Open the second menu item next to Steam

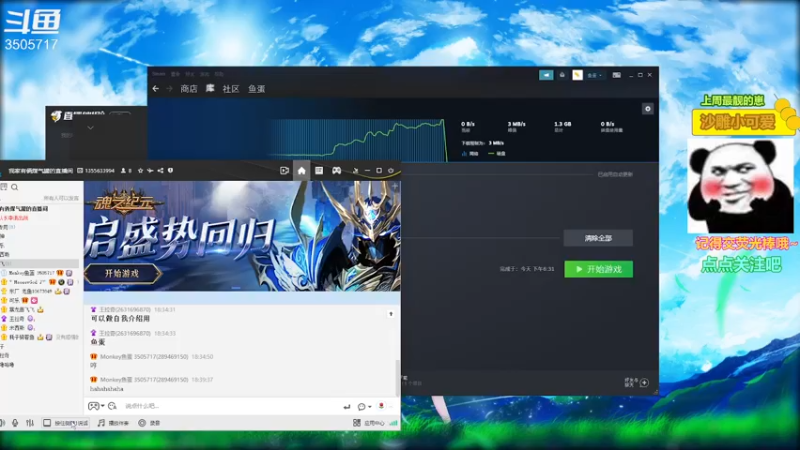point(175,74)
